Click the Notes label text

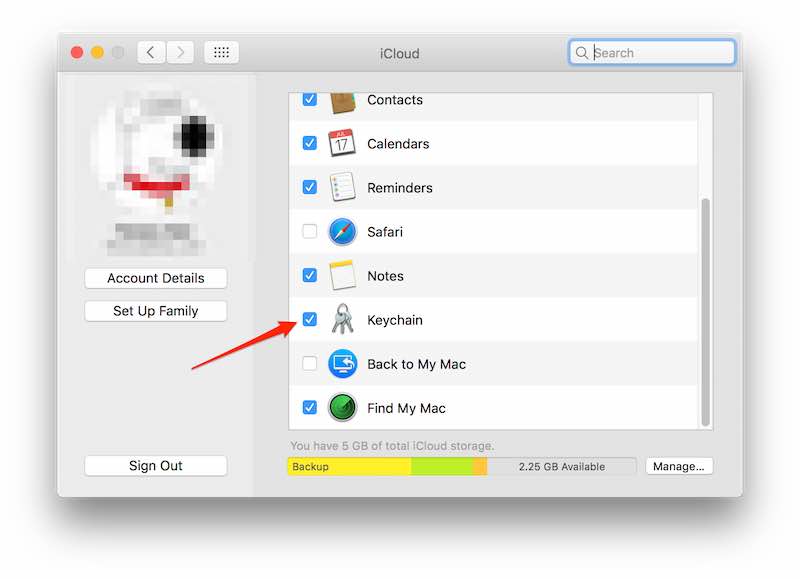tap(385, 276)
